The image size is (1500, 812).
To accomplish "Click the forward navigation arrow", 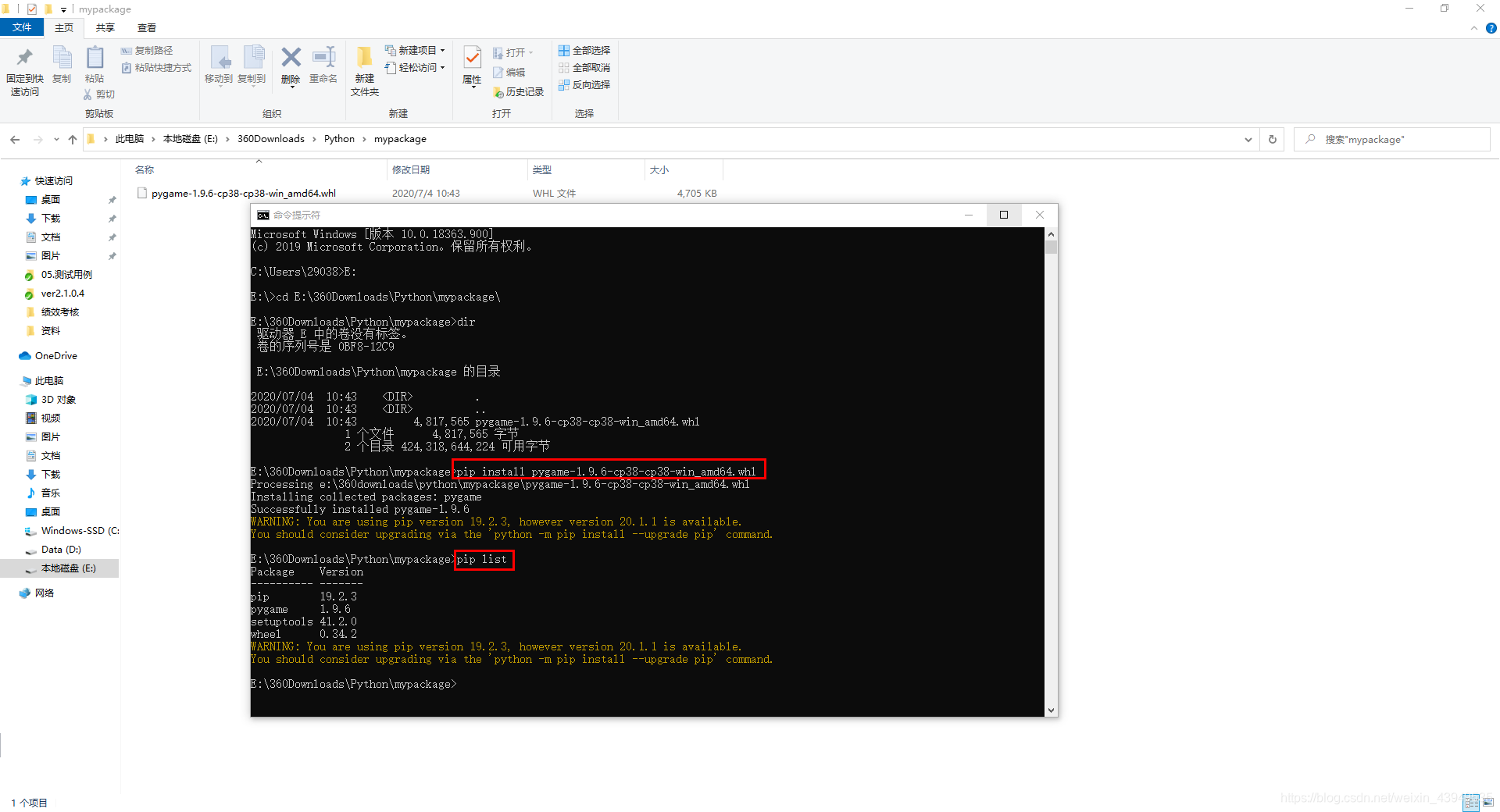I will 37,139.
